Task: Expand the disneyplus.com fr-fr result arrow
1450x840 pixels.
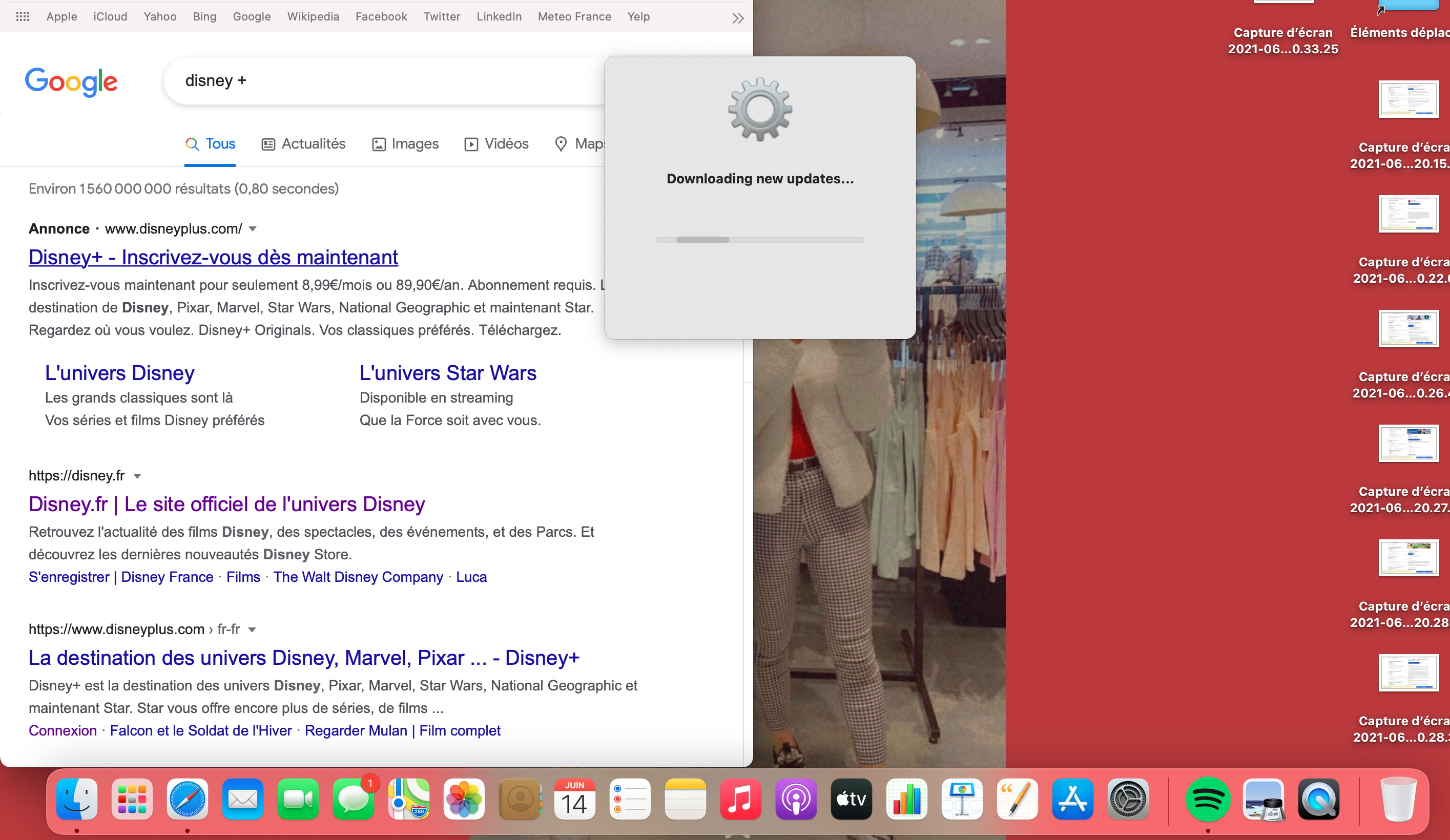Action: [252, 629]
